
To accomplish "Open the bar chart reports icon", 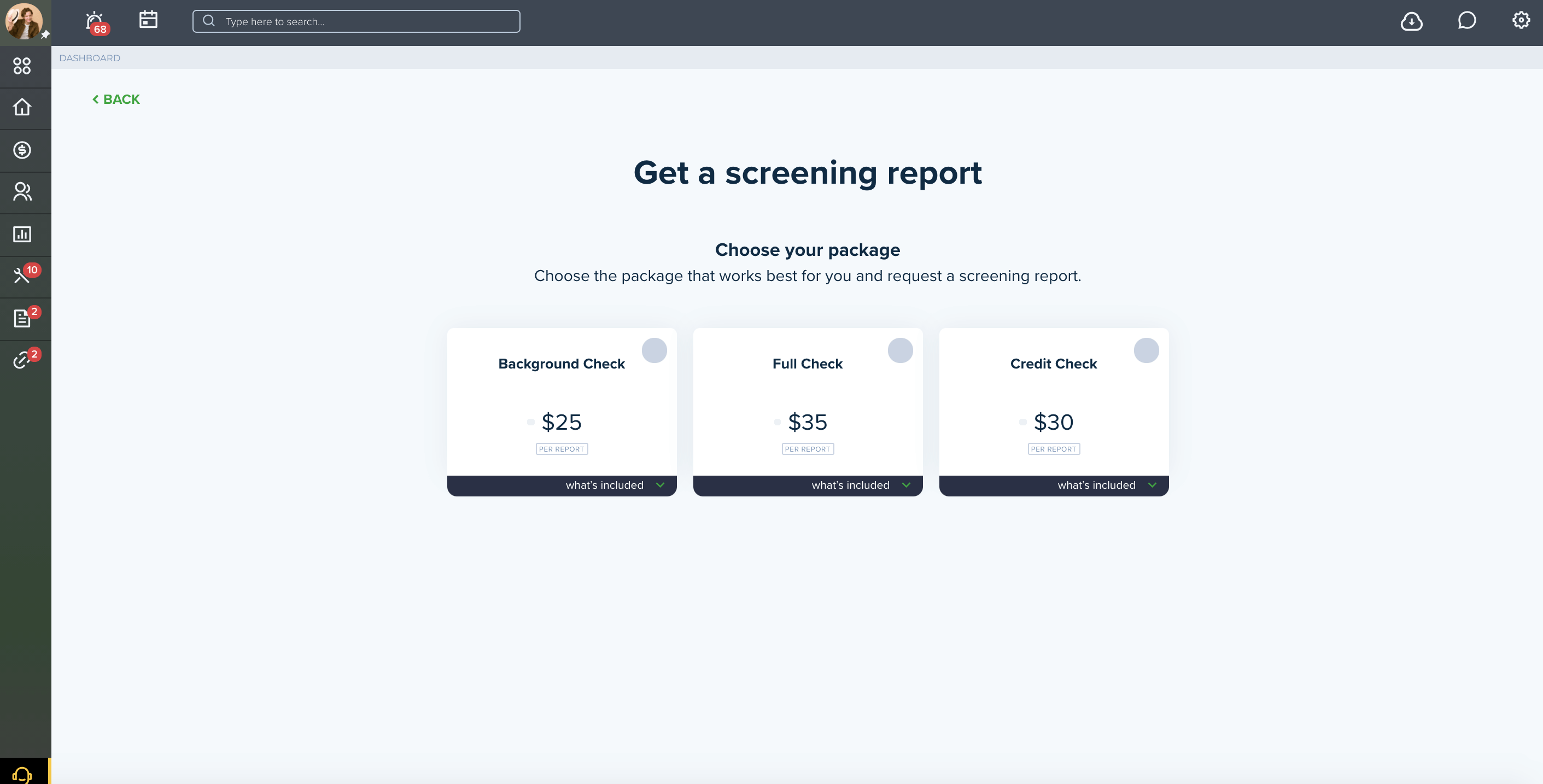I will coord(22,234).
